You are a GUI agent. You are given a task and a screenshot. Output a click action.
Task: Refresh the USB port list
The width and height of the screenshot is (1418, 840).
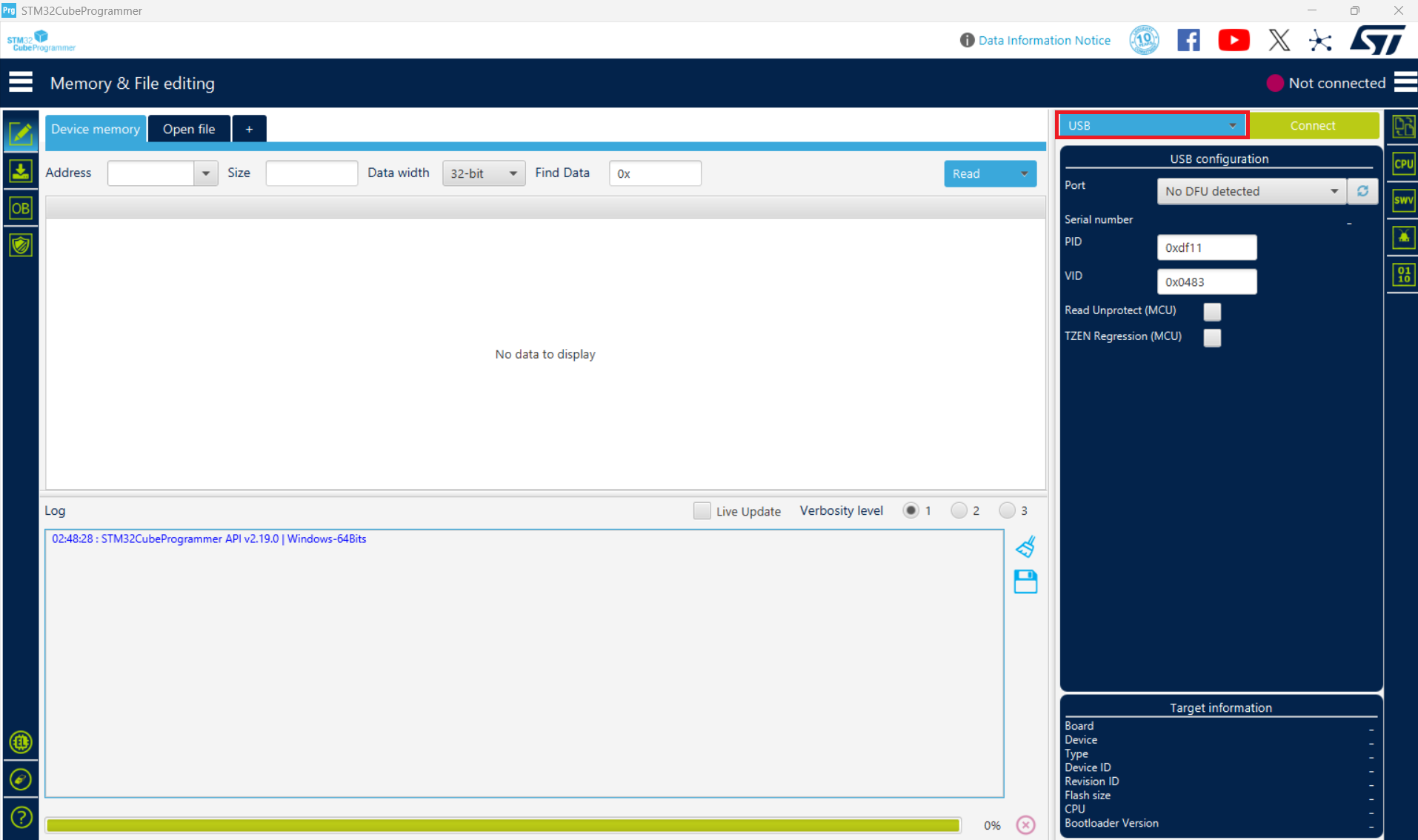1362,191
